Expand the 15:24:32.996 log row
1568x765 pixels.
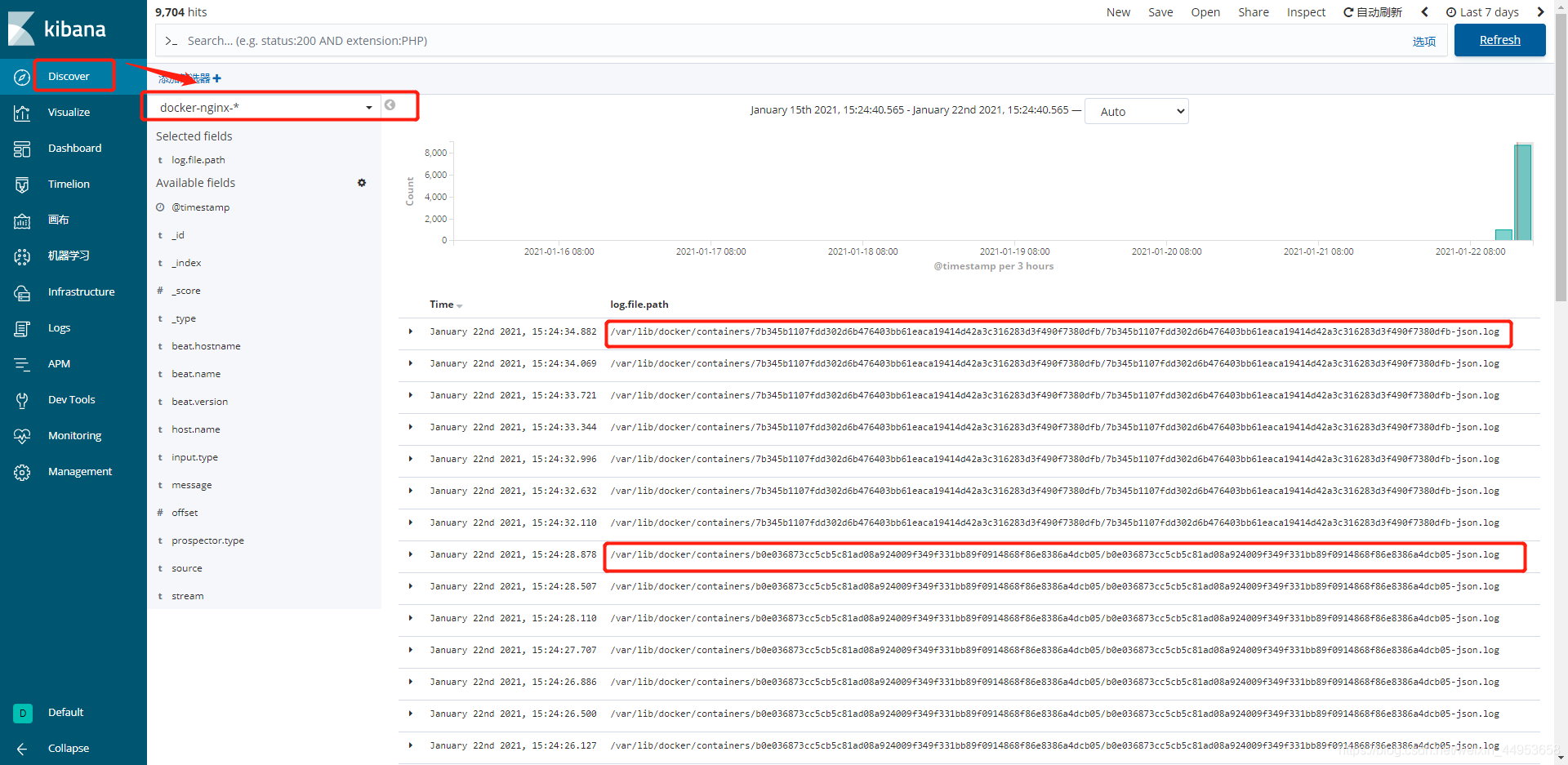point(411,459)
